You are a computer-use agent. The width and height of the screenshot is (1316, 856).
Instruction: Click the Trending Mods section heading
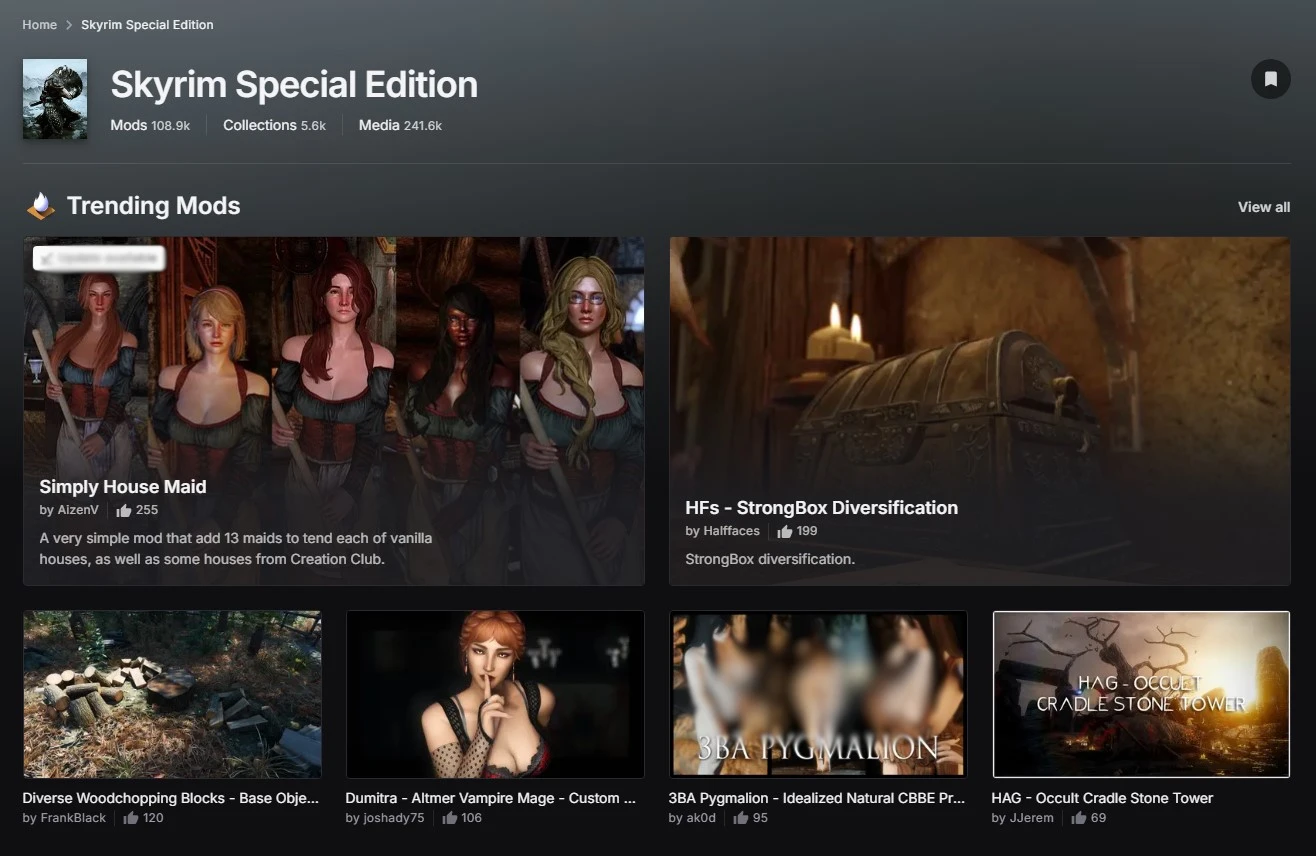coord(154,206)
